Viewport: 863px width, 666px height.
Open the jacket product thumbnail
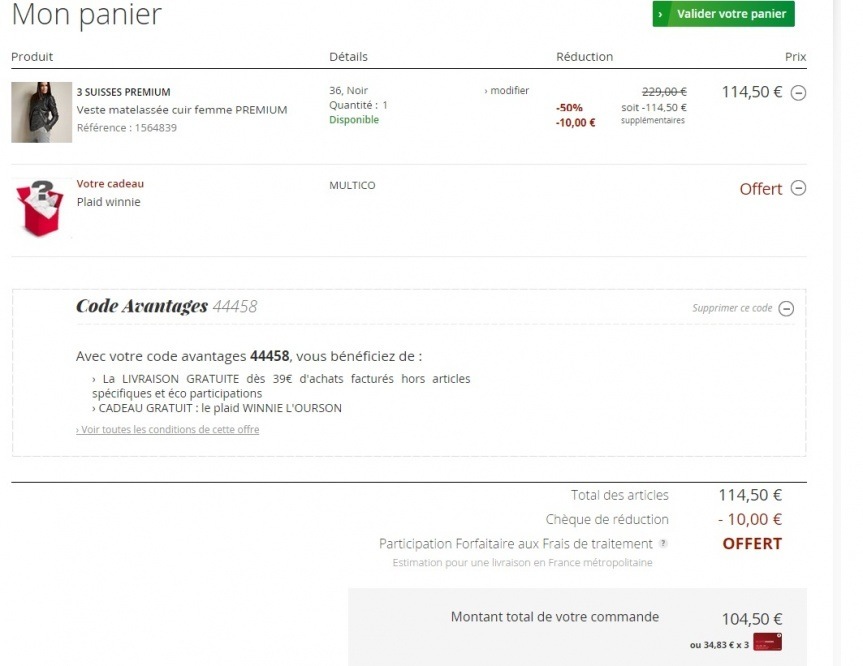[41, 112]
